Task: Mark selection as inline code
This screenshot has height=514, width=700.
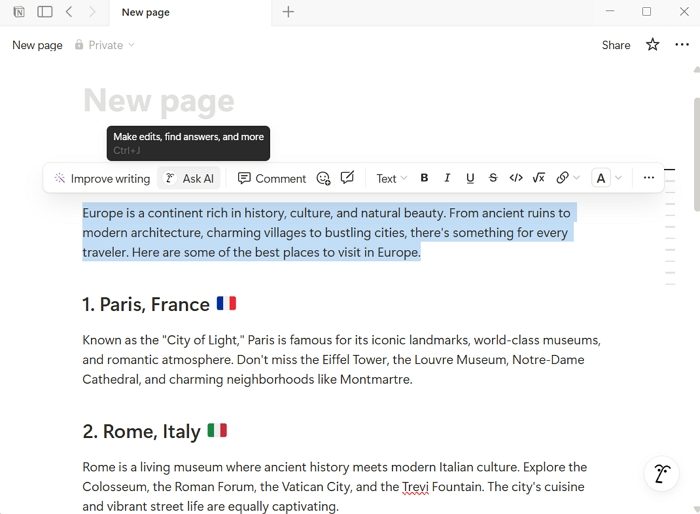Action: [516, 178]
